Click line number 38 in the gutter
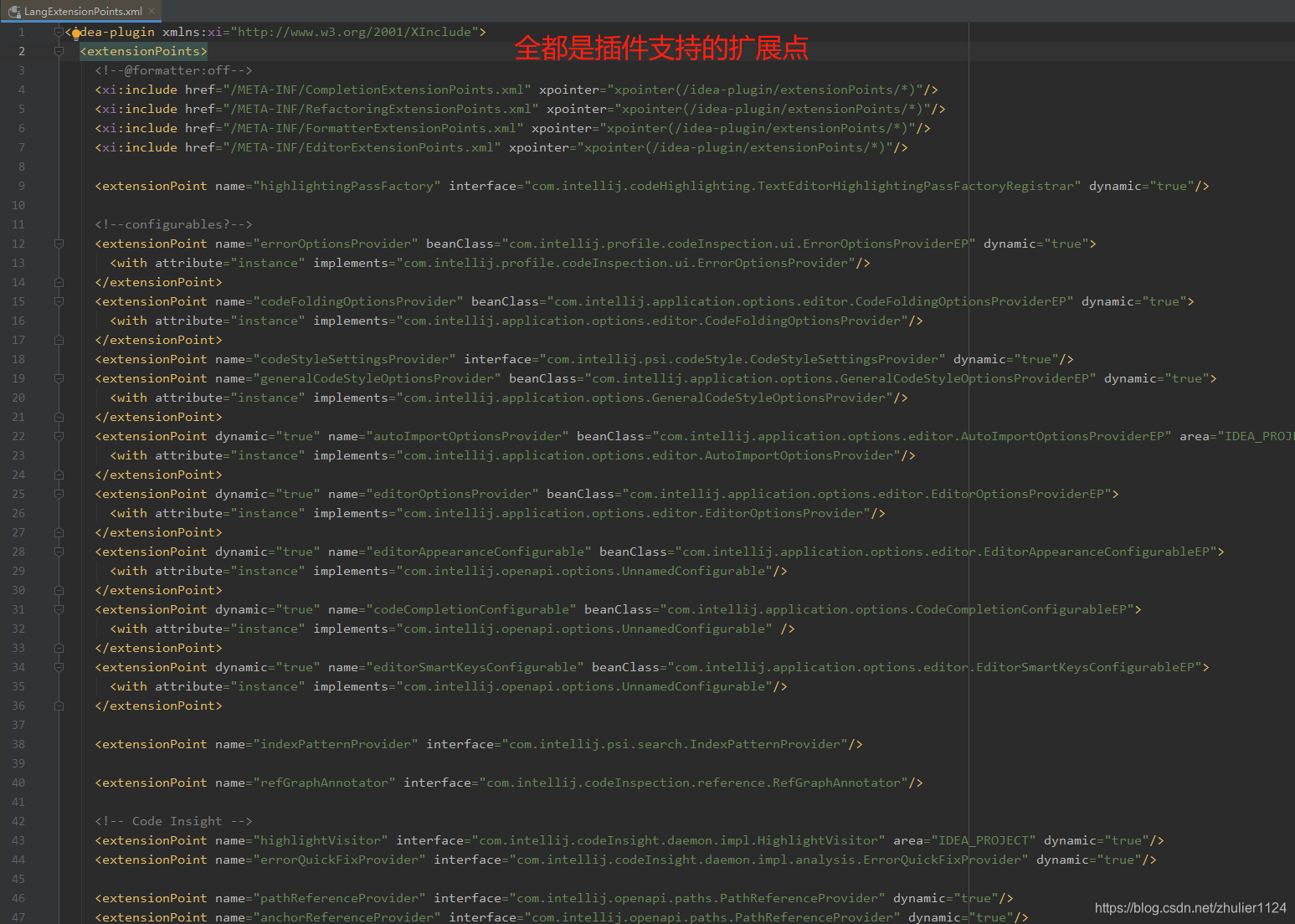The image size is (1295, 924). click(x=18, y=744)
